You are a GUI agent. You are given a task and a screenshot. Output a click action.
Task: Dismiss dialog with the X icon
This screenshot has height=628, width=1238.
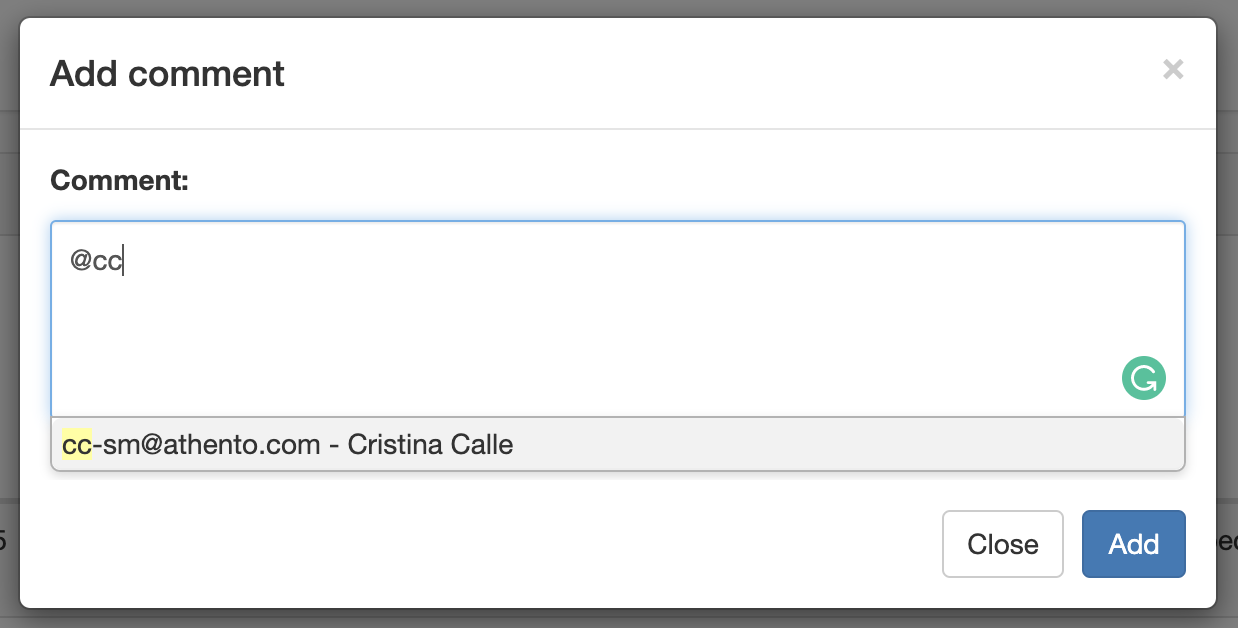click(1173, 69)
